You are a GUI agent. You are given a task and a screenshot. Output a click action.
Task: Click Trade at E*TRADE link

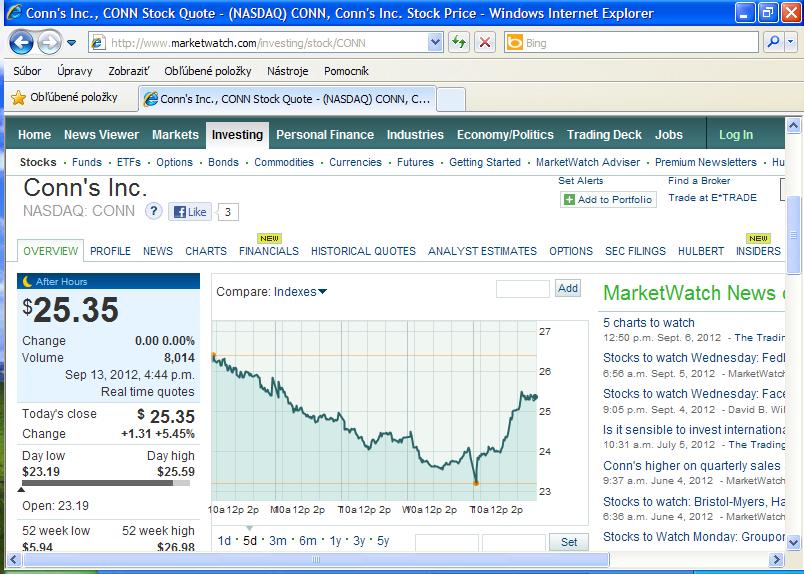click(x=712, y=197)
